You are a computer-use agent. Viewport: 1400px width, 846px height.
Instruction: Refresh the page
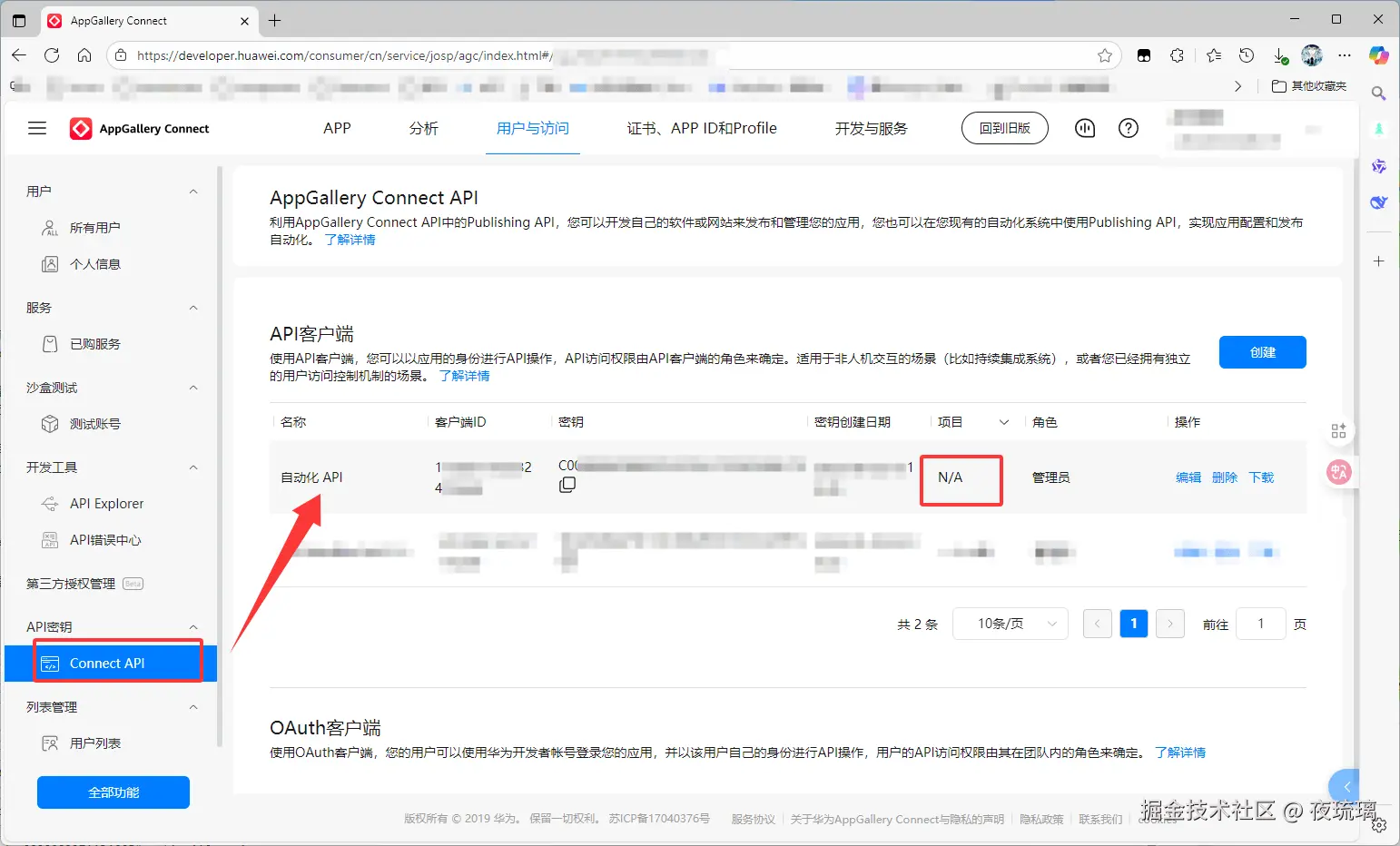click(x=52, y=55)
